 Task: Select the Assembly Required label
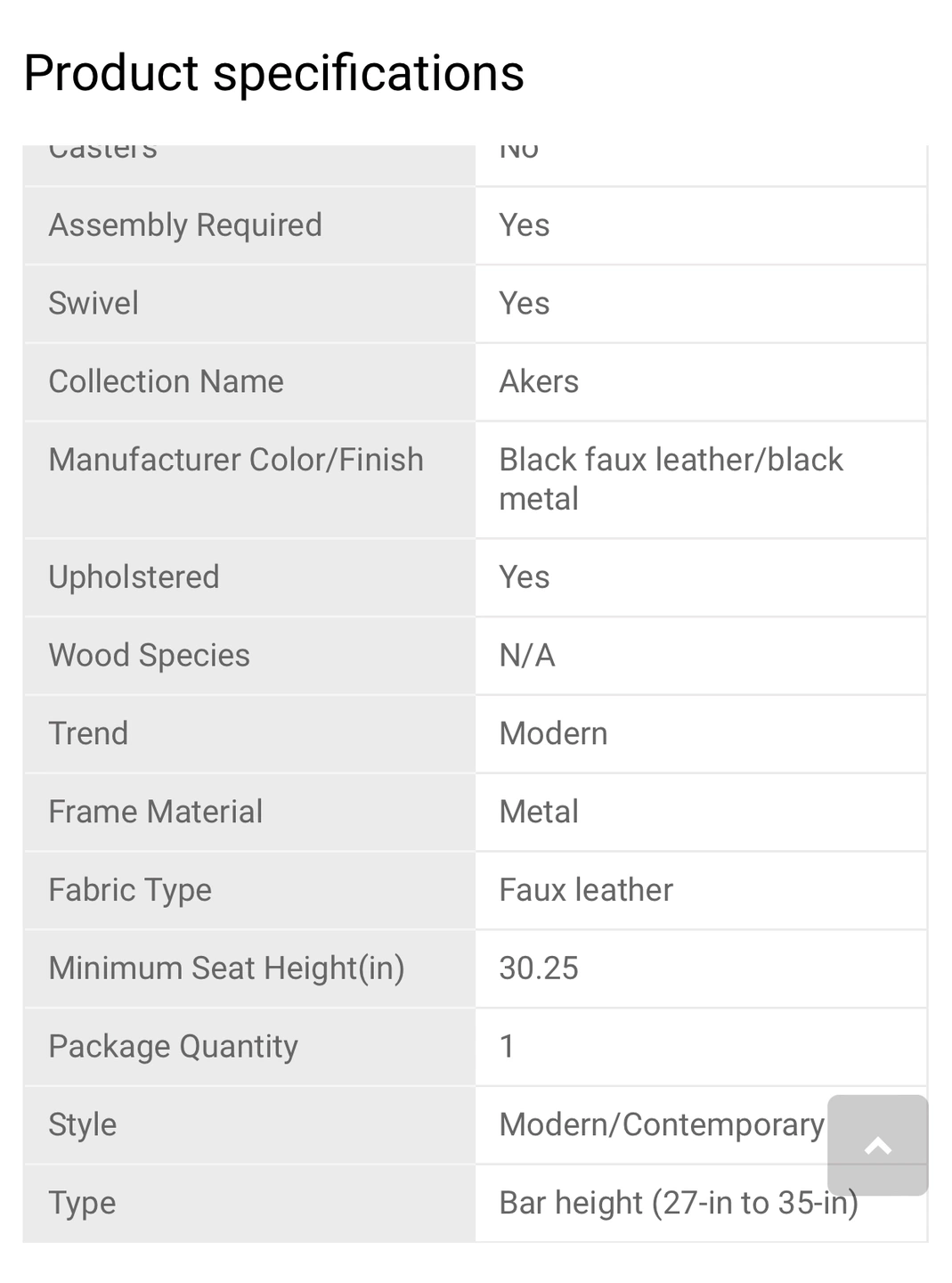coord(185,225)
